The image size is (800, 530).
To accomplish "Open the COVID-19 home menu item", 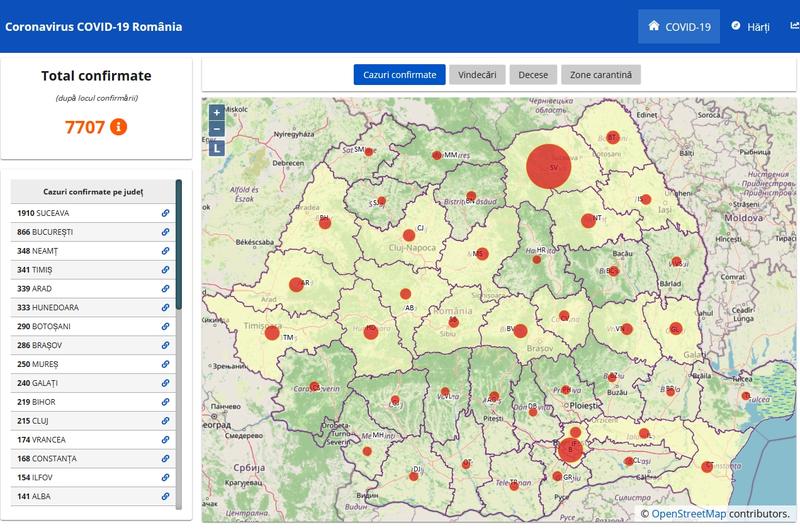I will [x=679, y=27].
